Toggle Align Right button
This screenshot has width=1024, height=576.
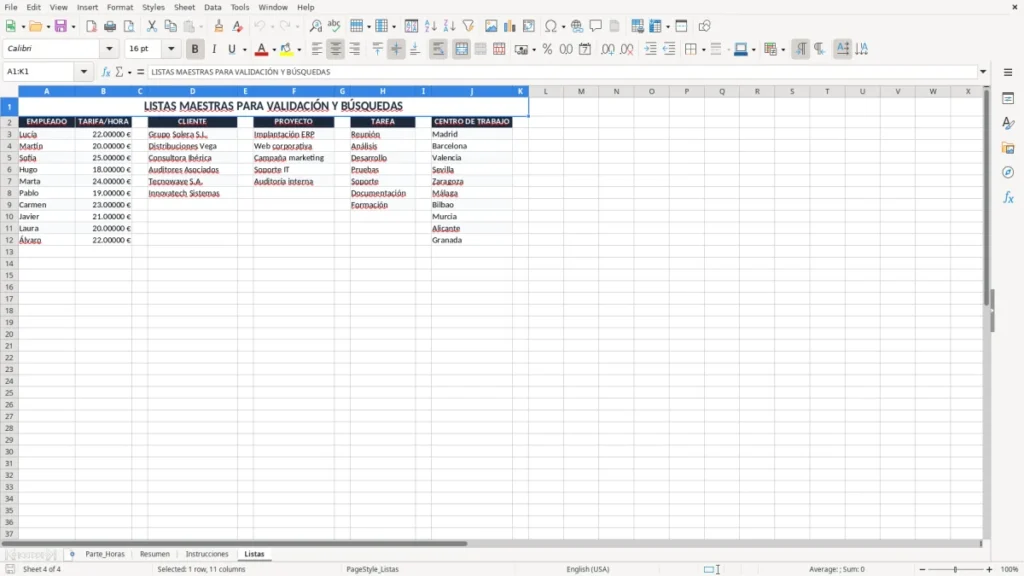355,49
